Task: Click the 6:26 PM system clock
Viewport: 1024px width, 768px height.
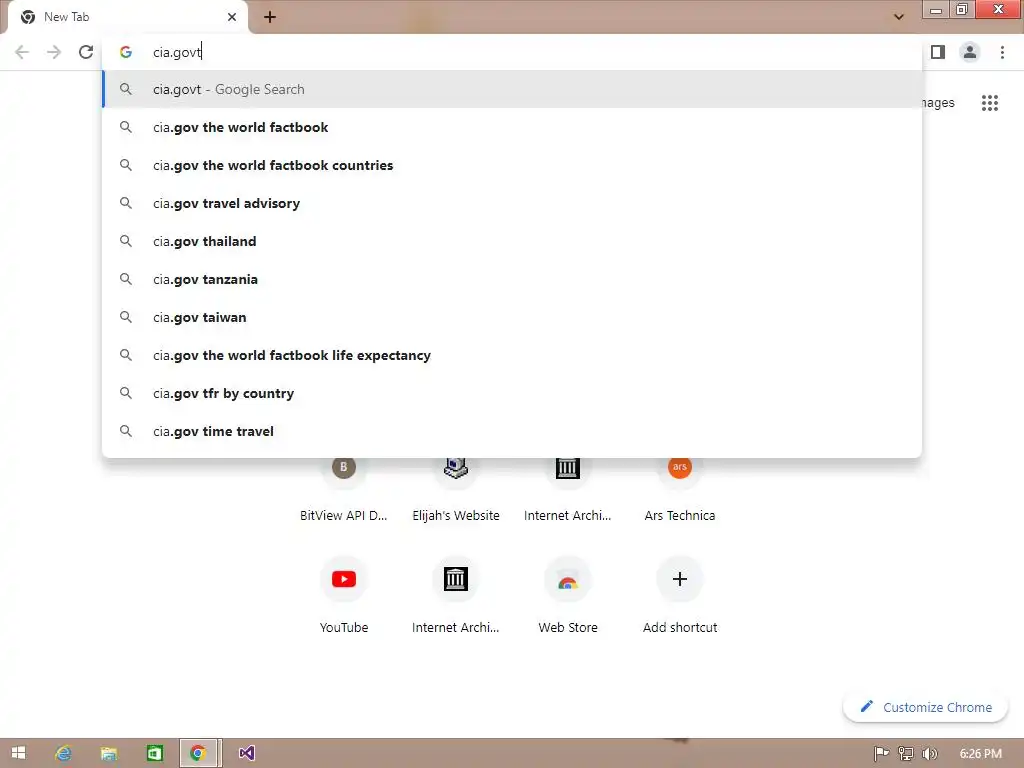Action: click(980, 754)
